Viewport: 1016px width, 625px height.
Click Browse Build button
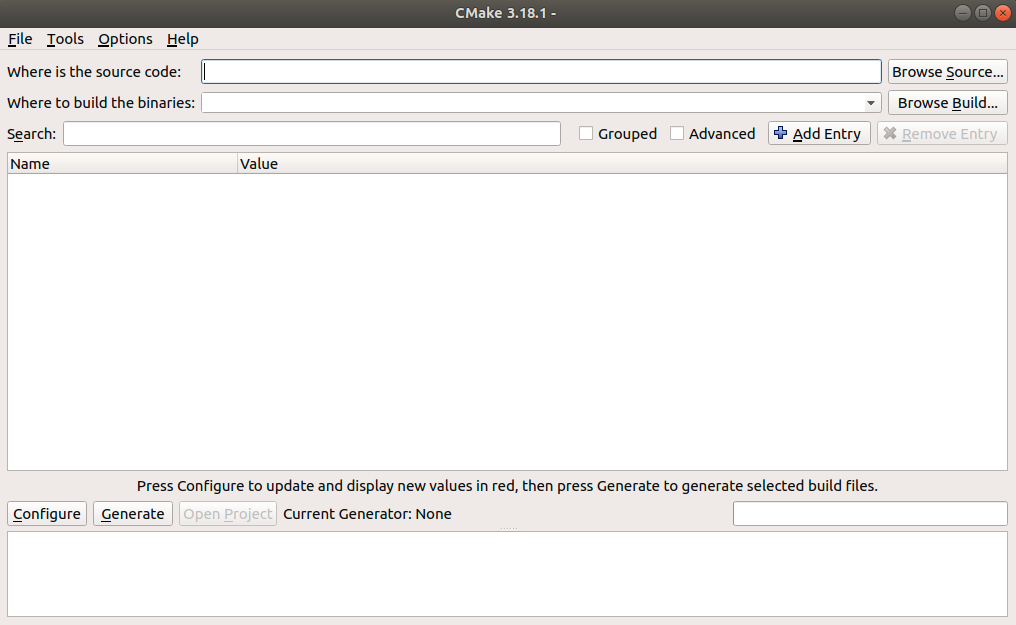point(947,103)
